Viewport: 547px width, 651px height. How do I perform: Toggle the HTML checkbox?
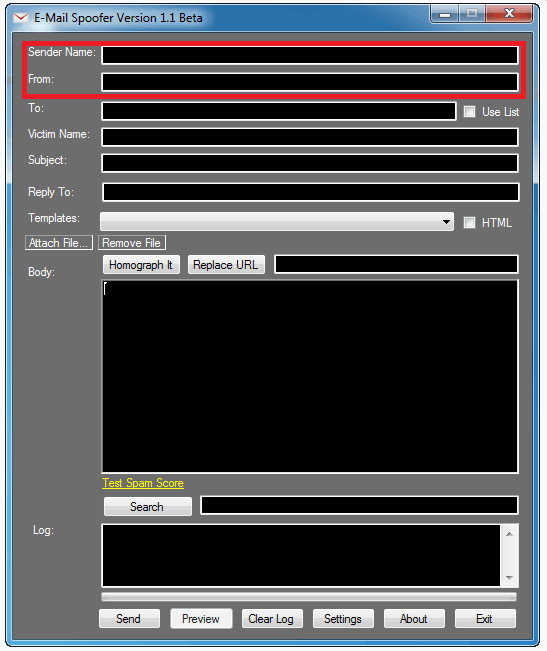(469, 223)
